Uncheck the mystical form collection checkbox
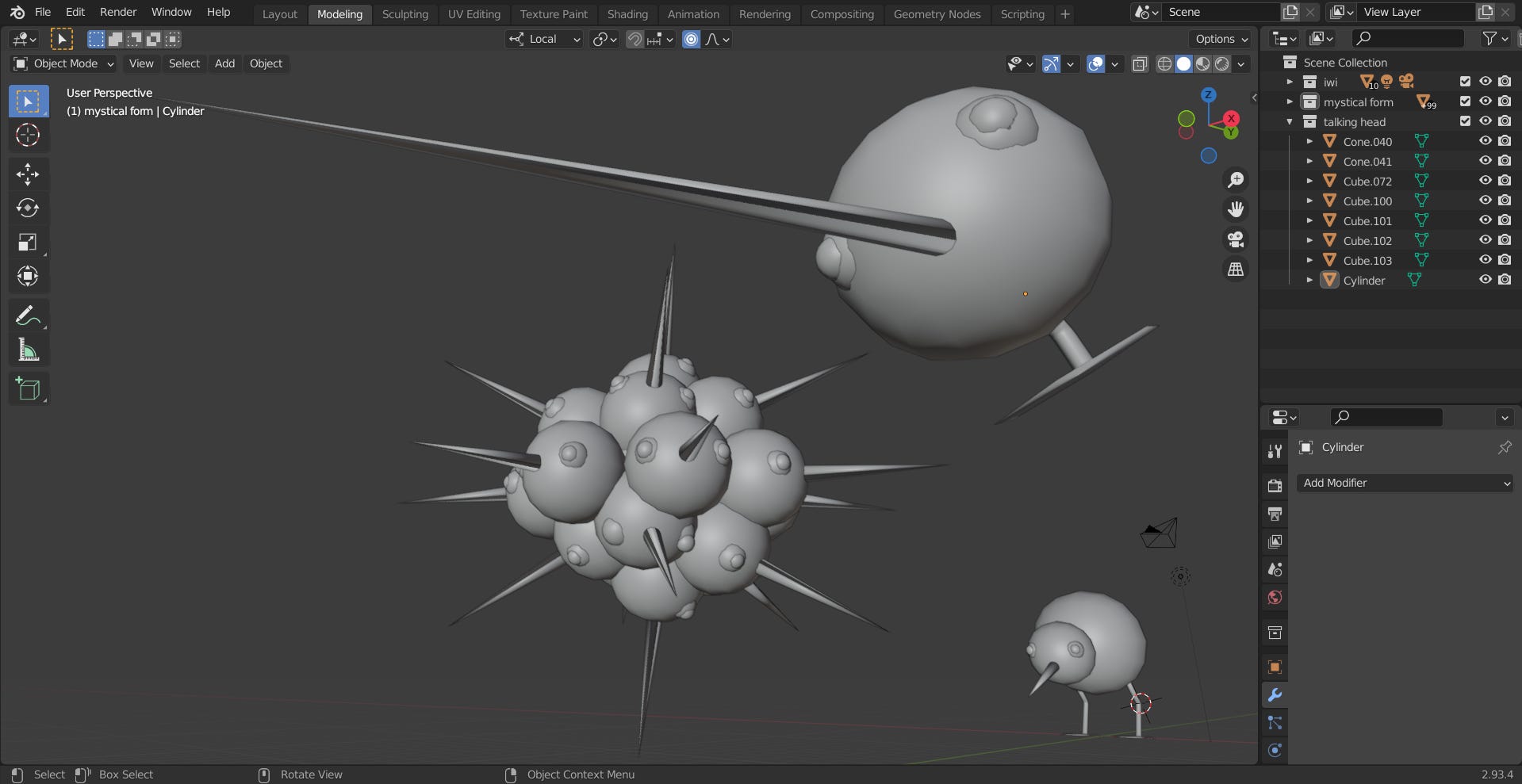 (x=1465, y=101)
